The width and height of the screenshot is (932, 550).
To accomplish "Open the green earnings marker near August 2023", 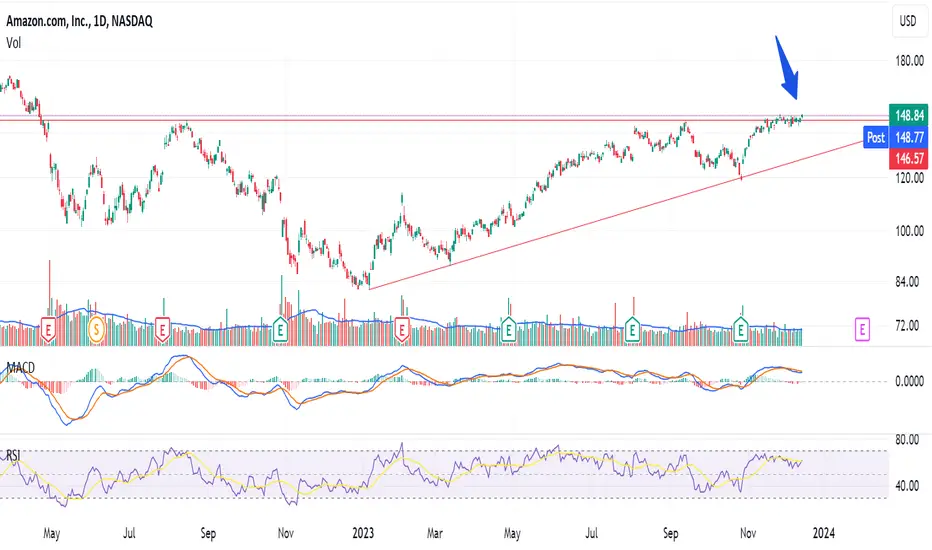I will point(632,329).
